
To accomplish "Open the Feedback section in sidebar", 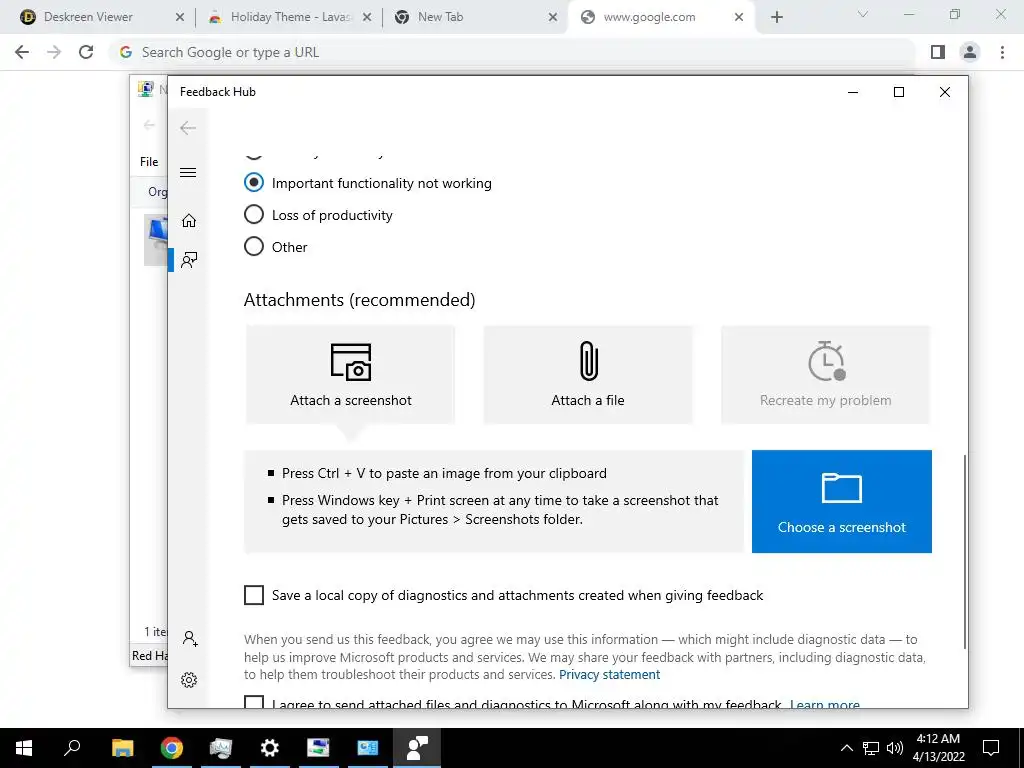I will click(x=189, y=260).
